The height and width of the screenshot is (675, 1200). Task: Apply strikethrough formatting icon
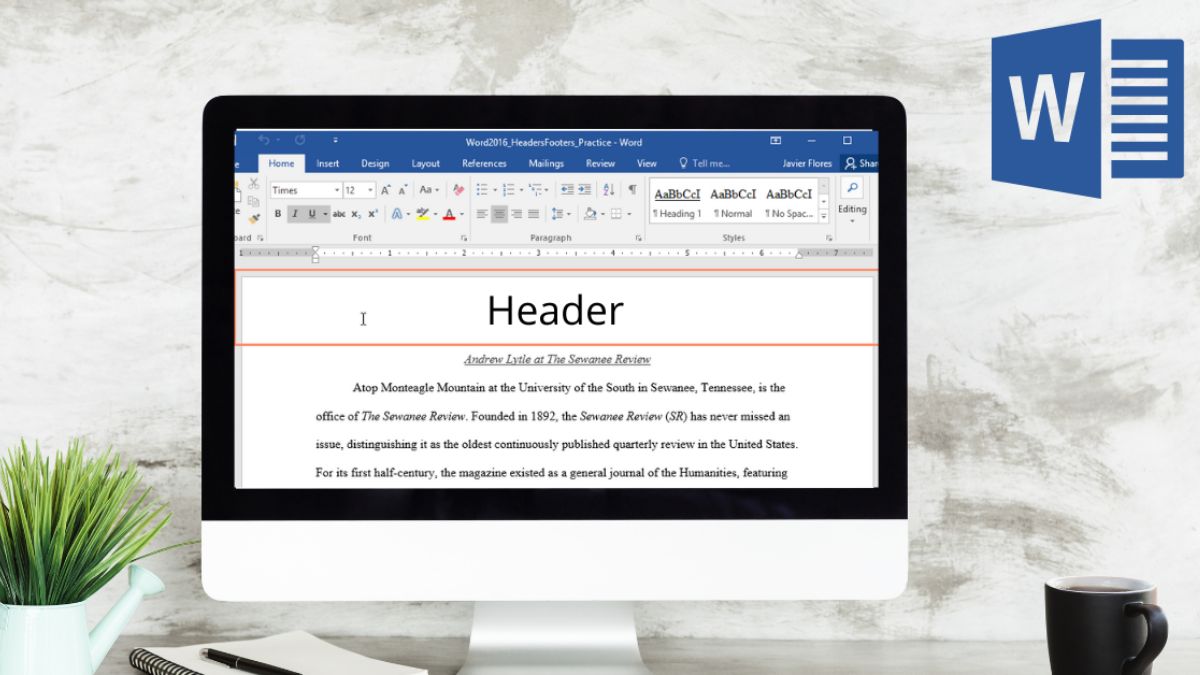[x=339, y=214]
